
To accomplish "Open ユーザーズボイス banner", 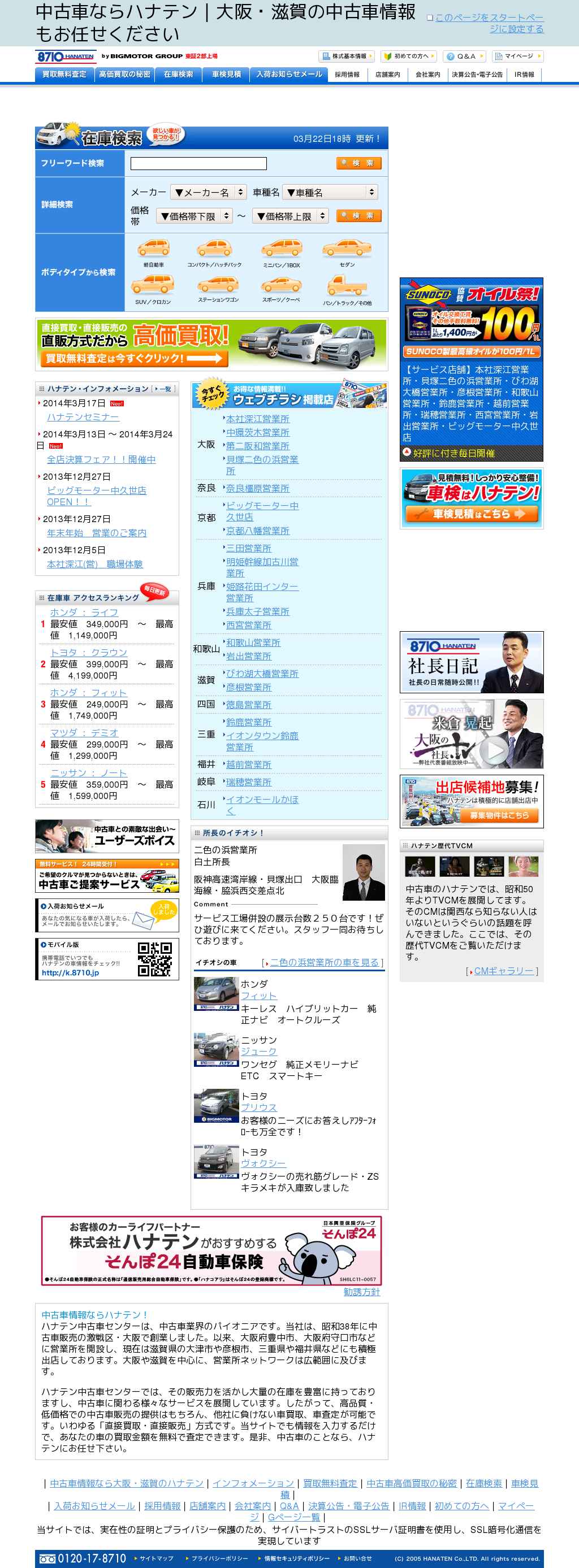I will click(x=107, y=836).
